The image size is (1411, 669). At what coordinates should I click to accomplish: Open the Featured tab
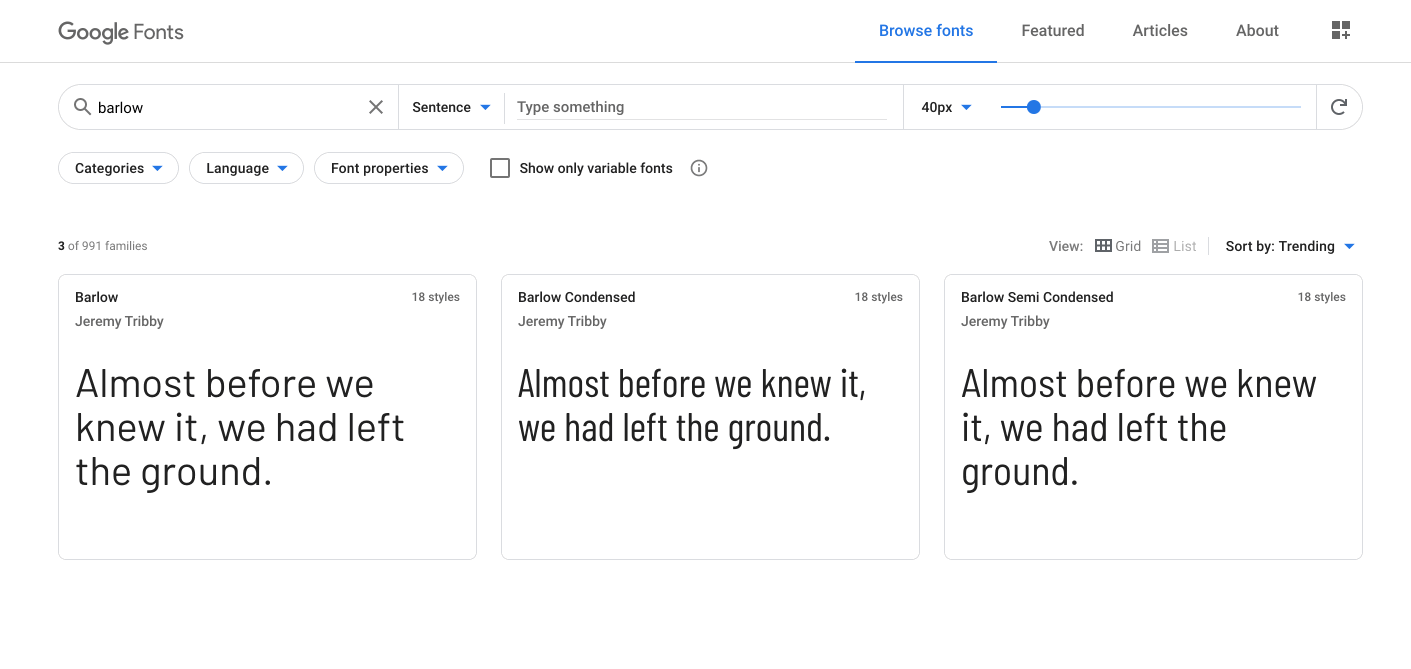pyautogui.click(x=1053, y=31)
